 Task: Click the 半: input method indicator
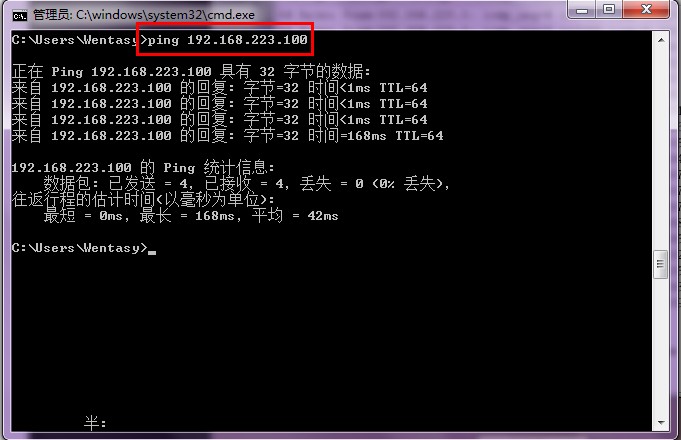[95, 423]
